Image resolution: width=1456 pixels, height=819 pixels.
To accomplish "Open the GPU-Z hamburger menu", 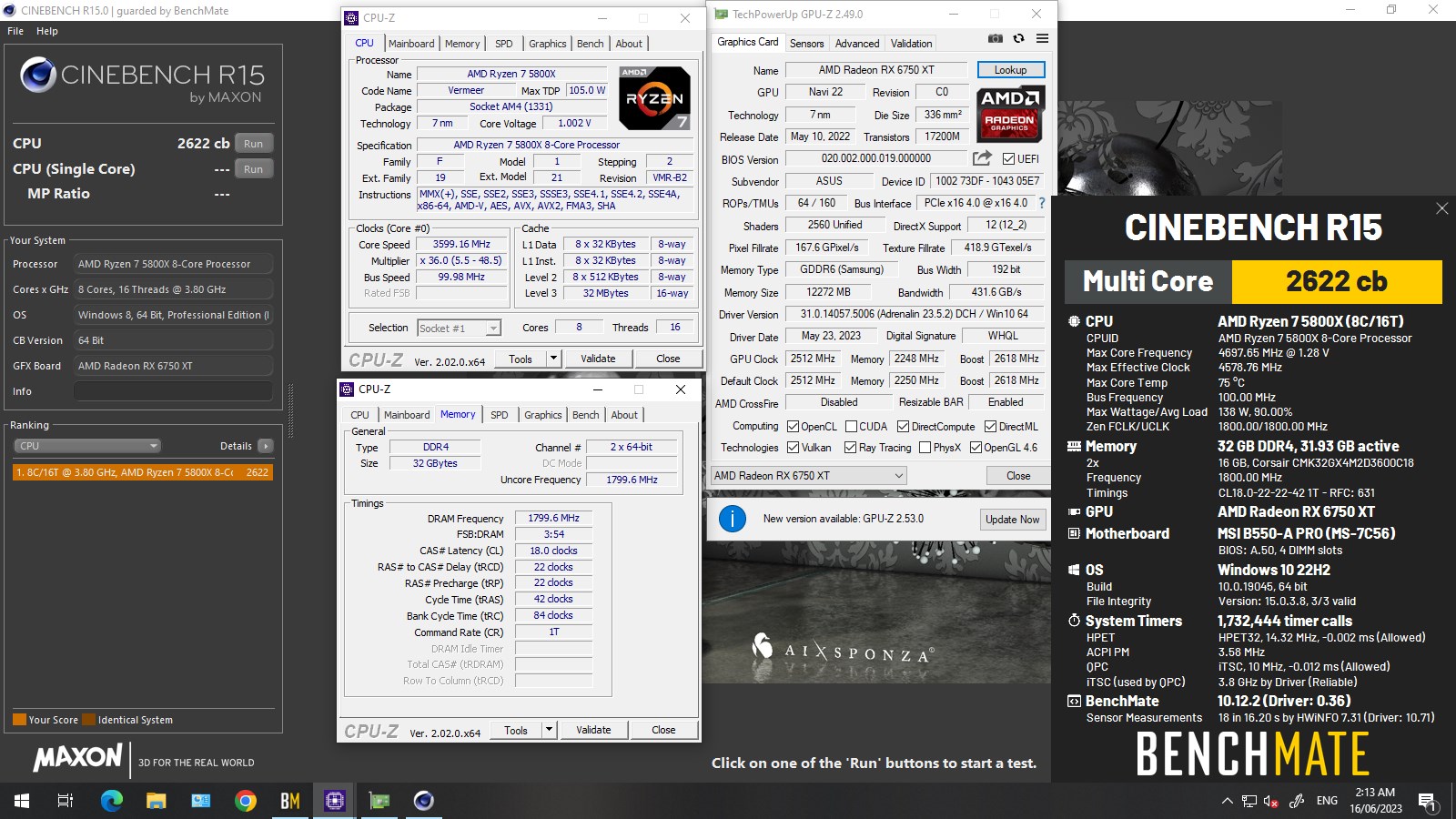I will [x=1042, y=39].
